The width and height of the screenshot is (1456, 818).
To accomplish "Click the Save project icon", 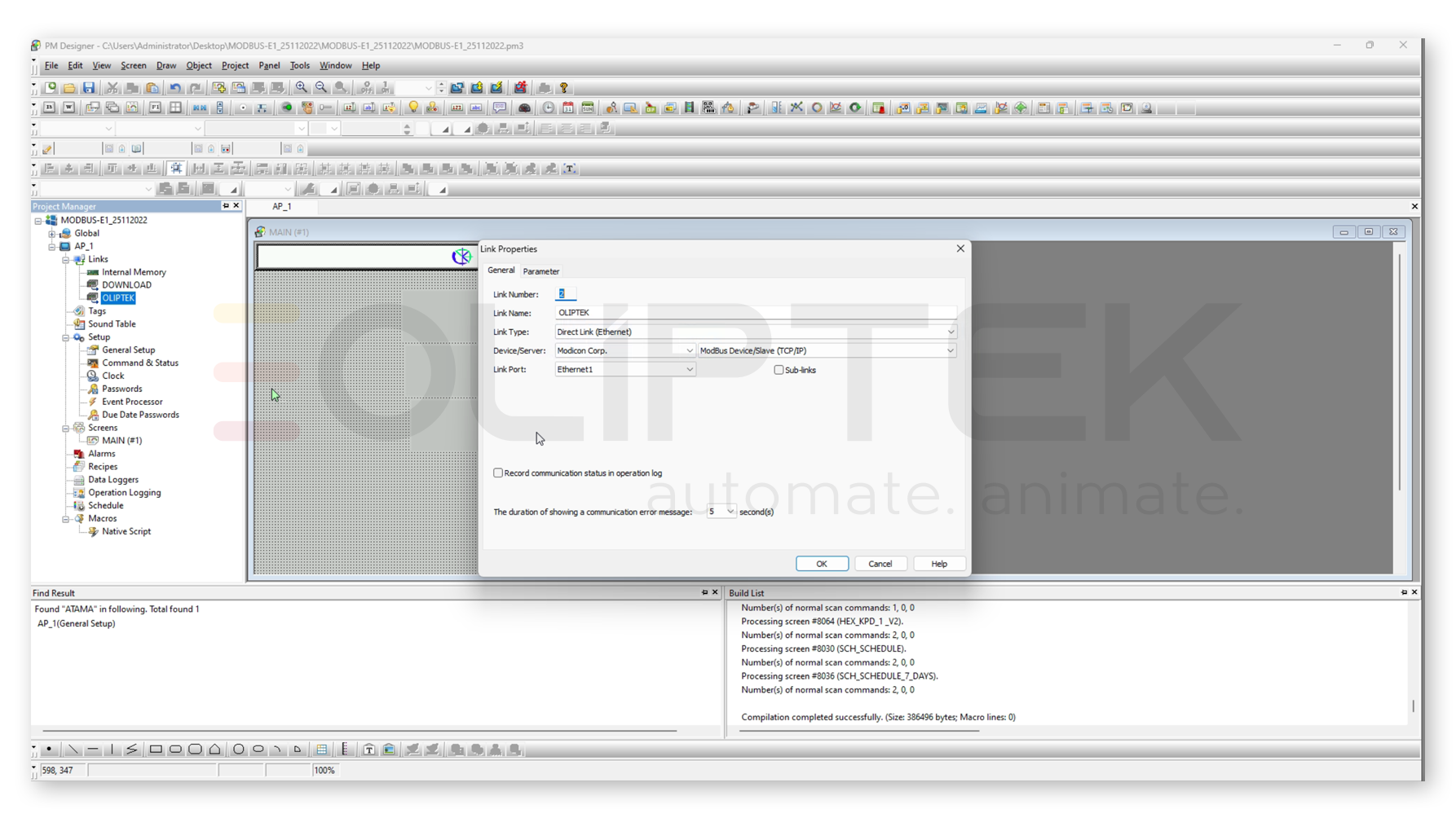I will click(89, 88).
